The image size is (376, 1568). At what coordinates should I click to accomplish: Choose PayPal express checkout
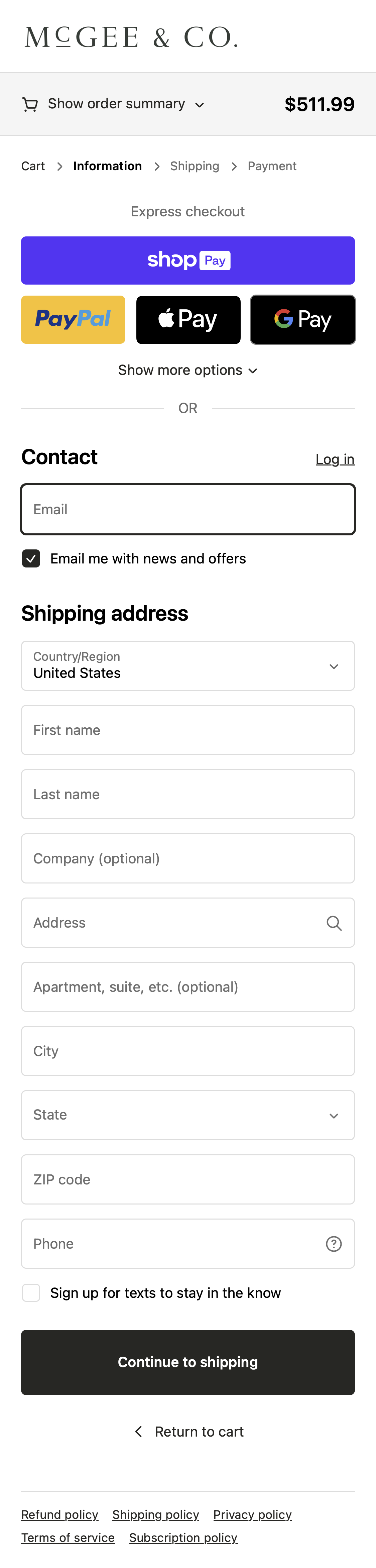pyautogui.click(x=73, y=320)
